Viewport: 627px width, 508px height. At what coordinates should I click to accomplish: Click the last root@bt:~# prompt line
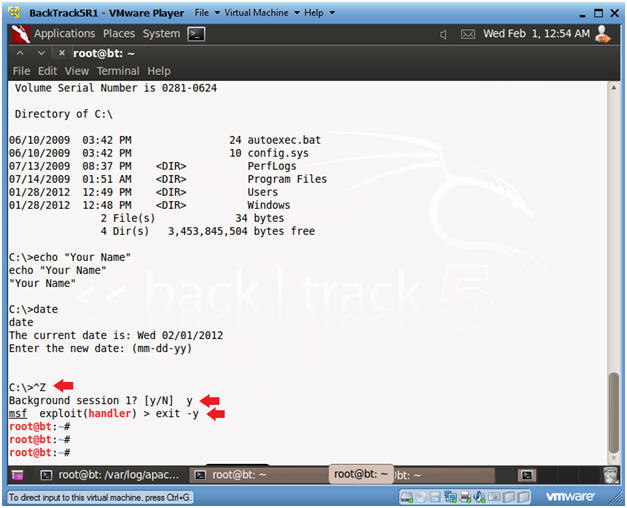coord(40,453)
